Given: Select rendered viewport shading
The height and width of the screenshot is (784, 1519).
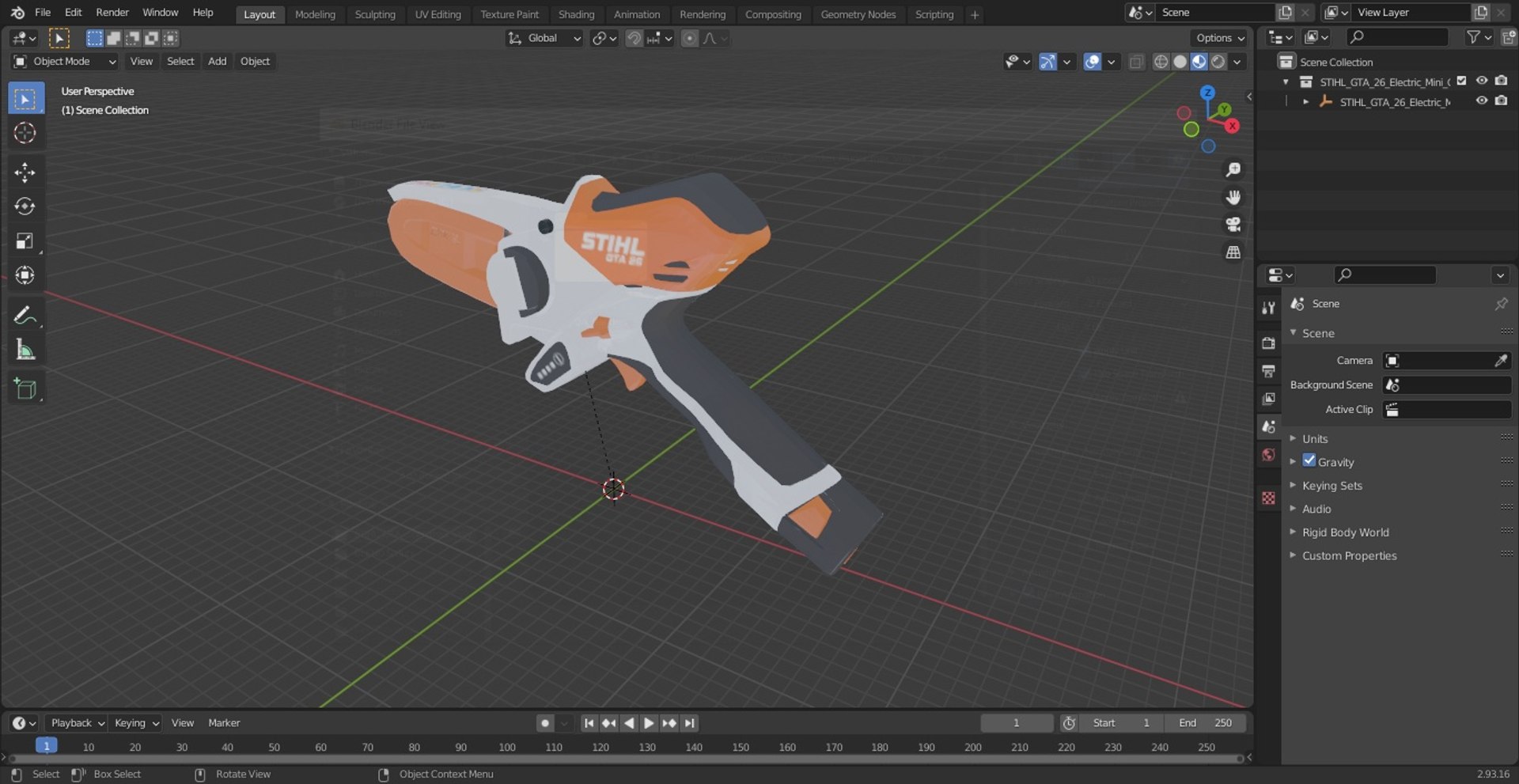Looking at the screenshot, I should click(1218, 62).
